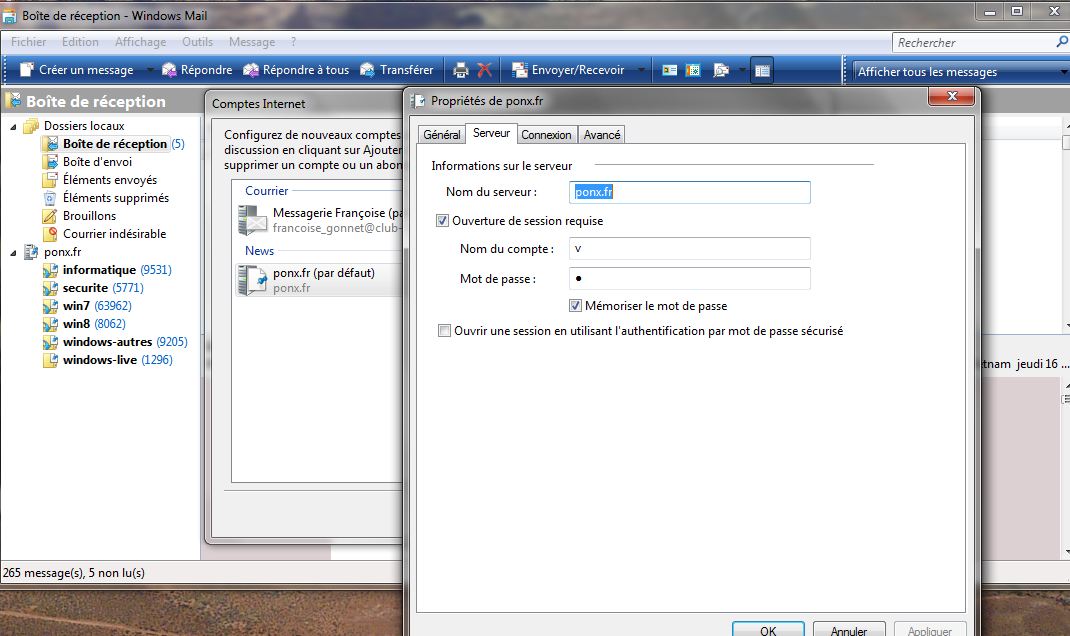Toggle Mémoriser le mot de passe checkbox

(x=575, y=306)
